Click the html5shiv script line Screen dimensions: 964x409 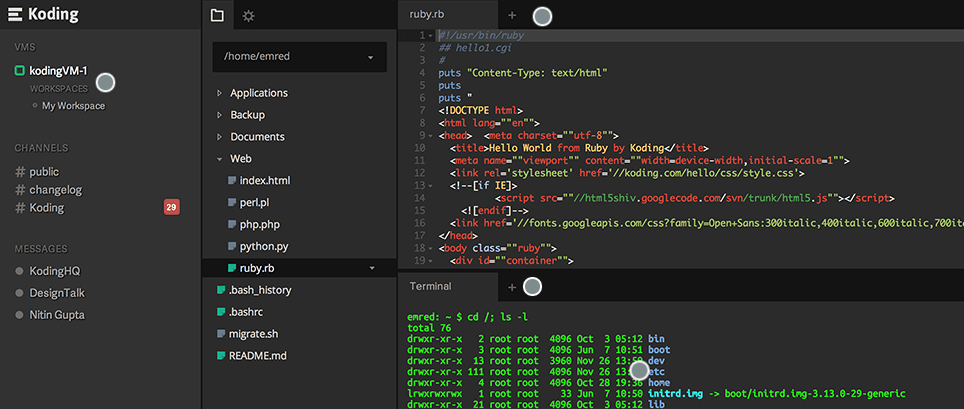(693, 199)
